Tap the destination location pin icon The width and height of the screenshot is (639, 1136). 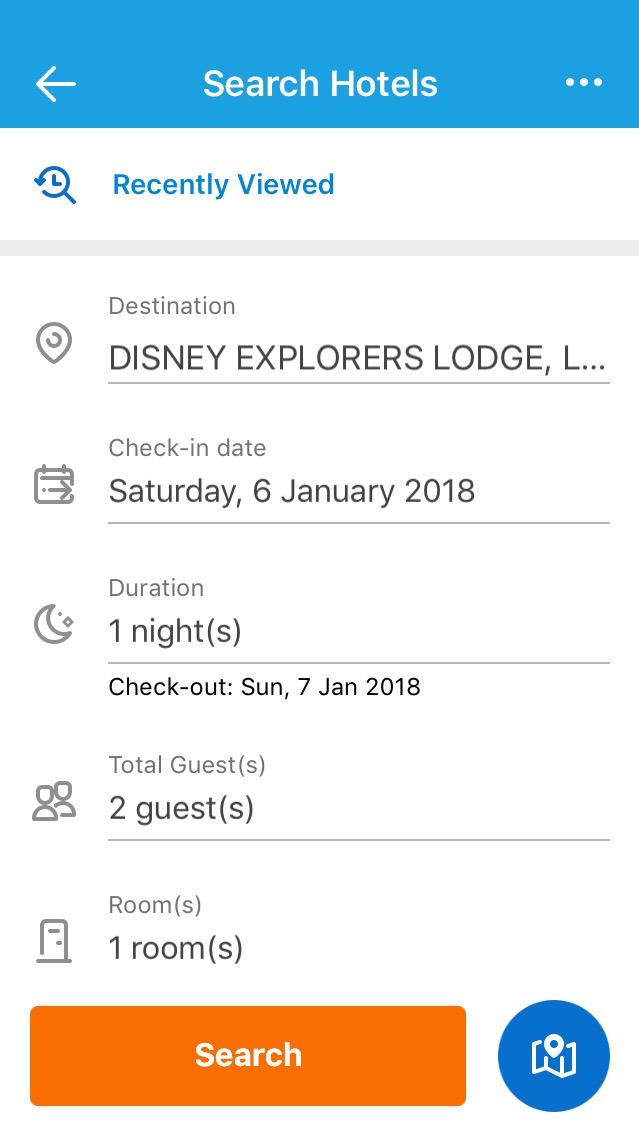(53, 344)
